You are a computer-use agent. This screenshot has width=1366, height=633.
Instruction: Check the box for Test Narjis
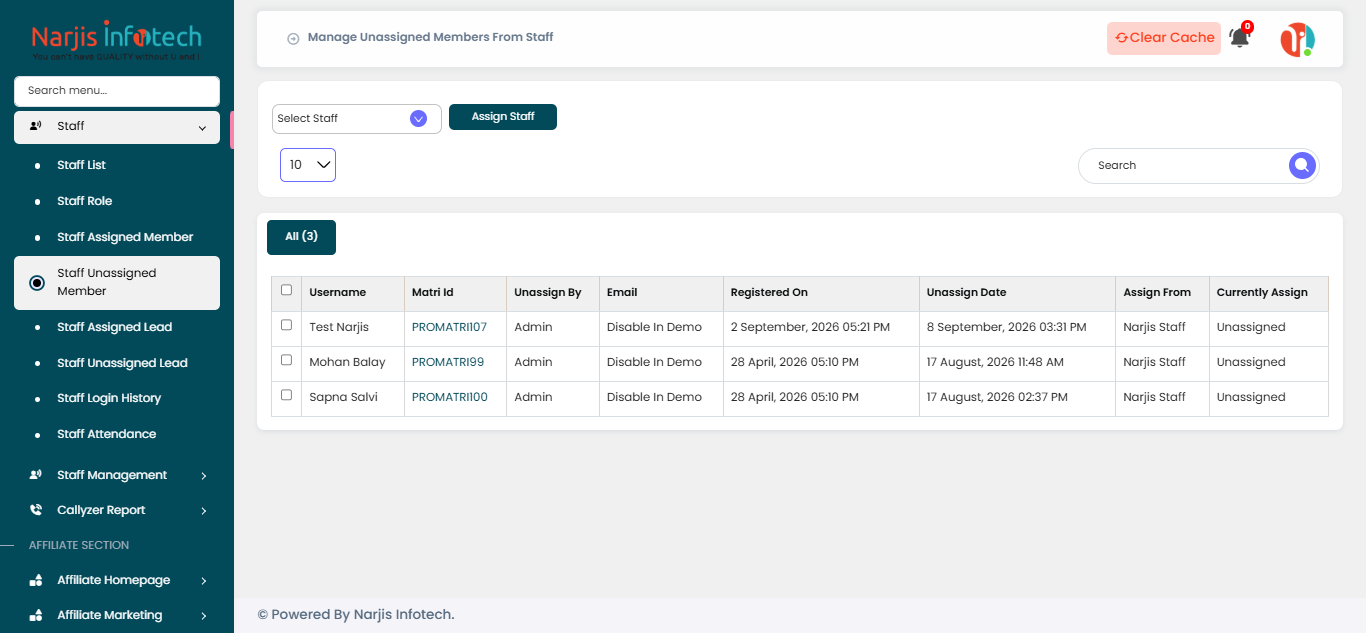[x=287, y=325]
